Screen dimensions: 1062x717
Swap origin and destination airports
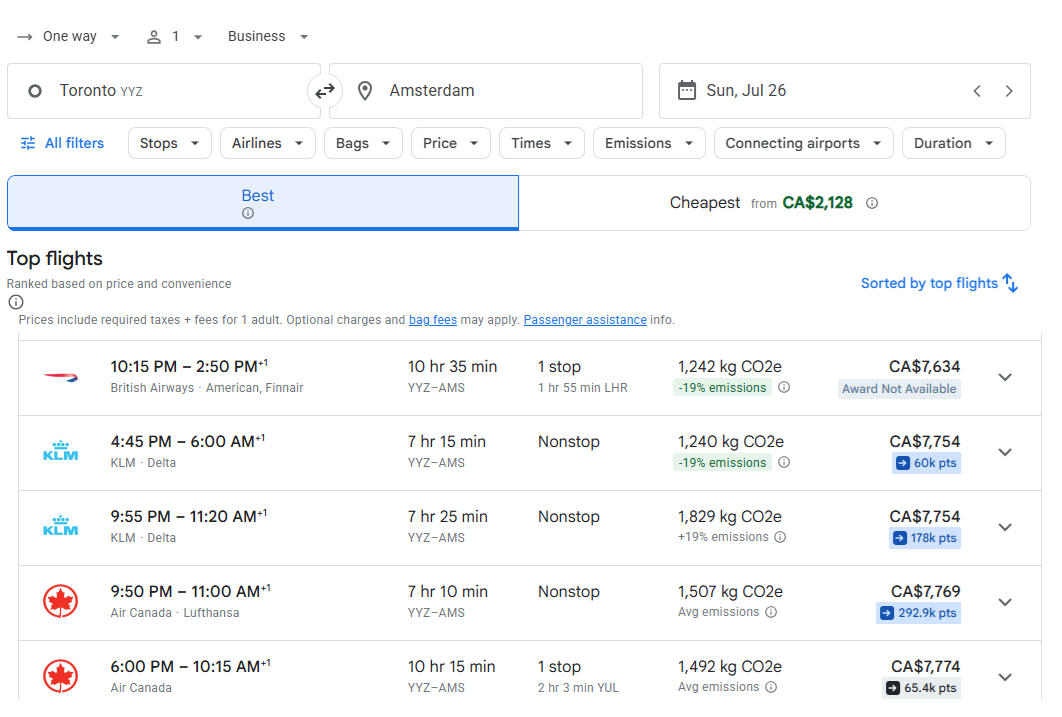coord(325,91)
